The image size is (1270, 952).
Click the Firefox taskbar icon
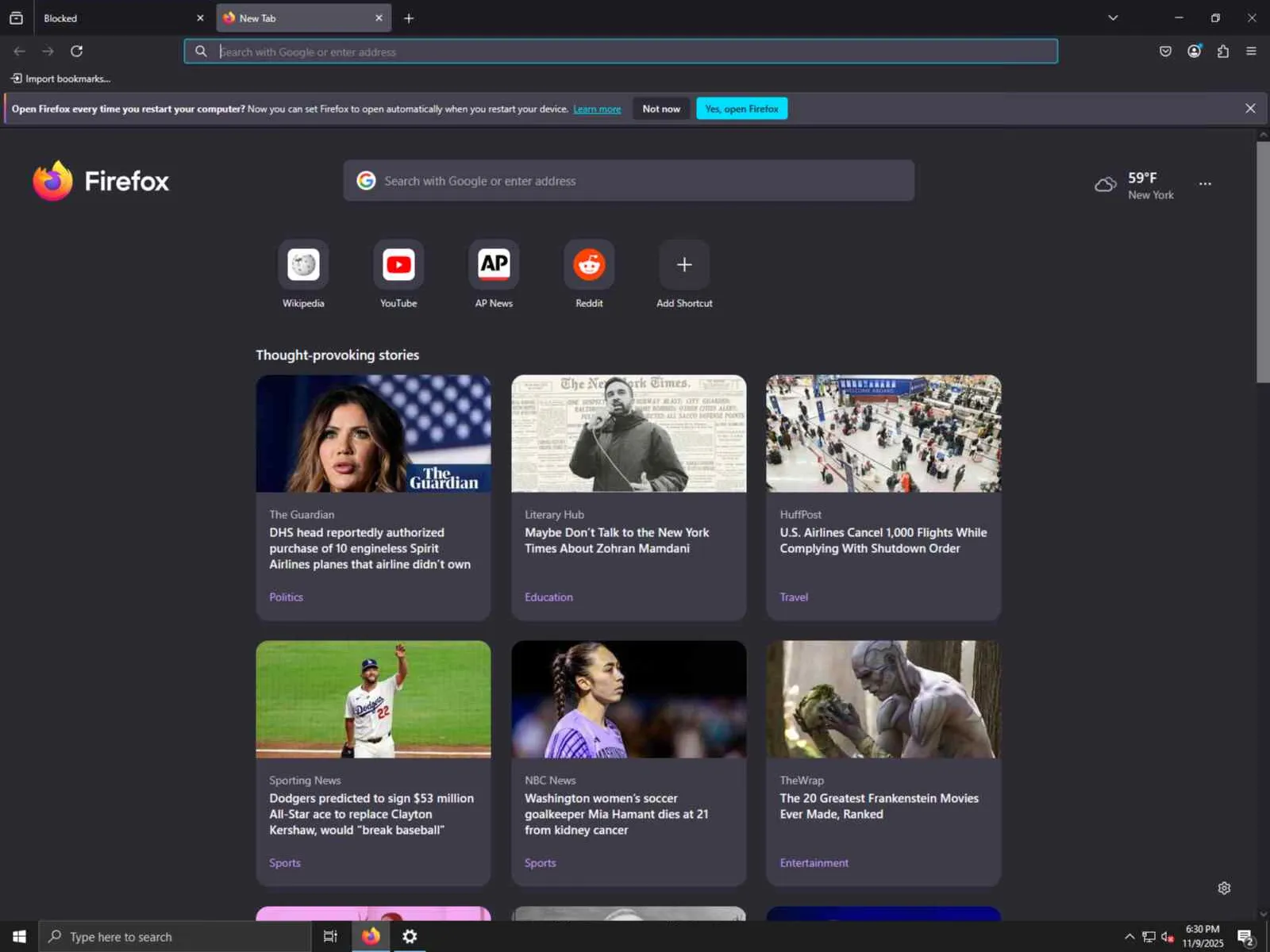pyautogui.click(x=371, y=936)
